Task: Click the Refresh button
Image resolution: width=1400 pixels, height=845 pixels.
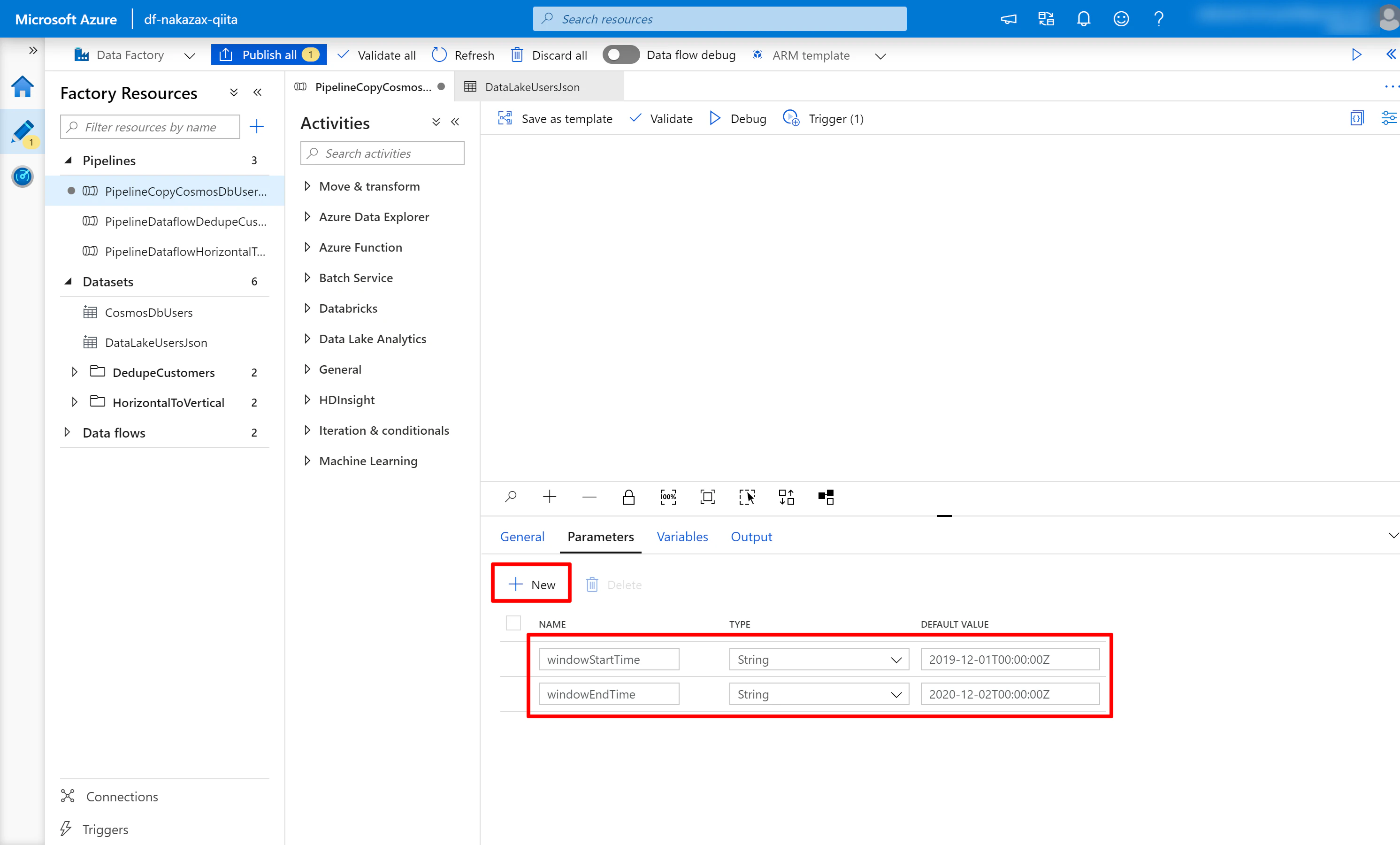Action: tap(463, 55)
